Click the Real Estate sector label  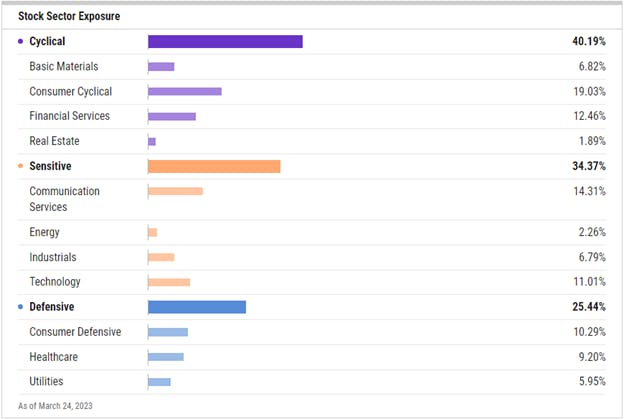[54, 141]
